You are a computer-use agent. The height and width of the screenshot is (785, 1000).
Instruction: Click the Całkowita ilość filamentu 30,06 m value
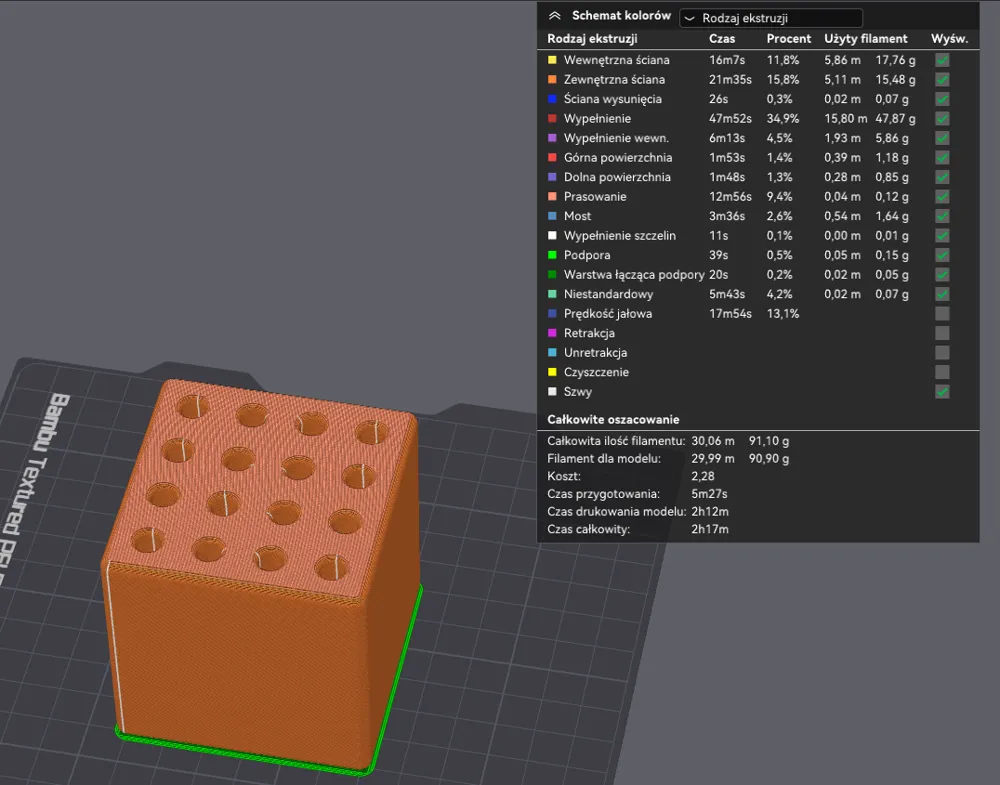coord(713,441)
